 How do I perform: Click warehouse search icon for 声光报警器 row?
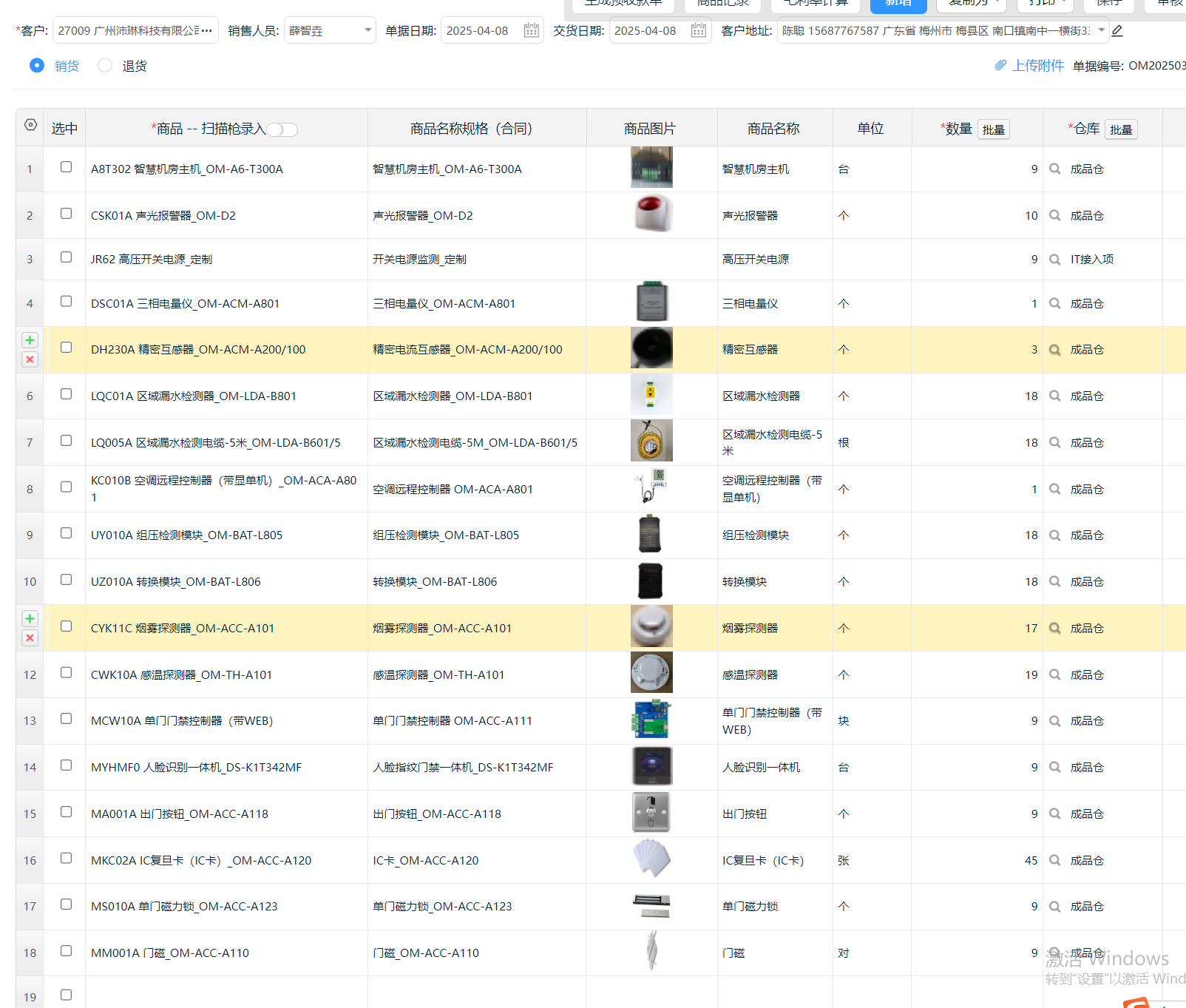click(x=1055, y=215)
